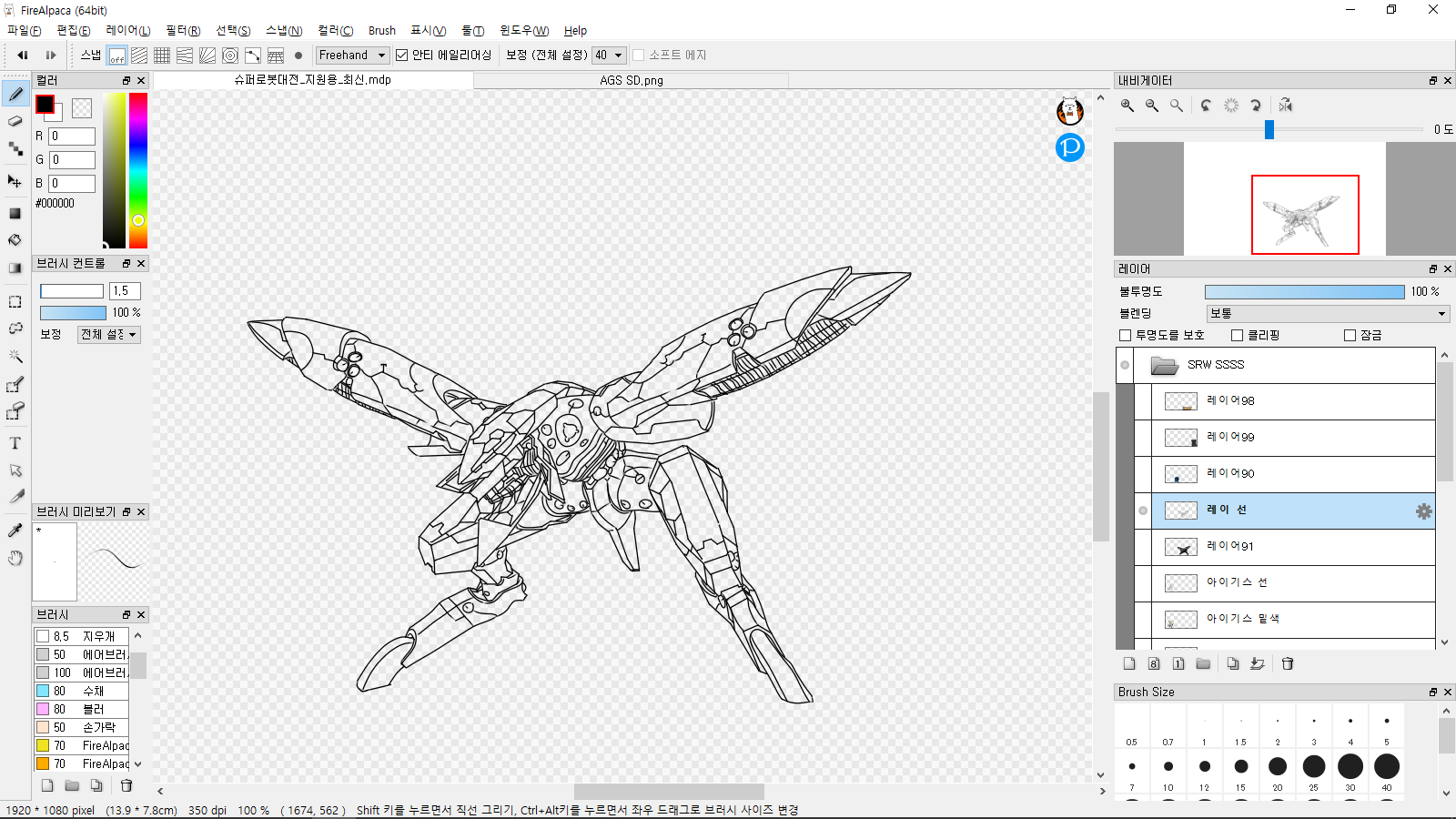Enable the radial concentric circle snap

tap(230, 56)
